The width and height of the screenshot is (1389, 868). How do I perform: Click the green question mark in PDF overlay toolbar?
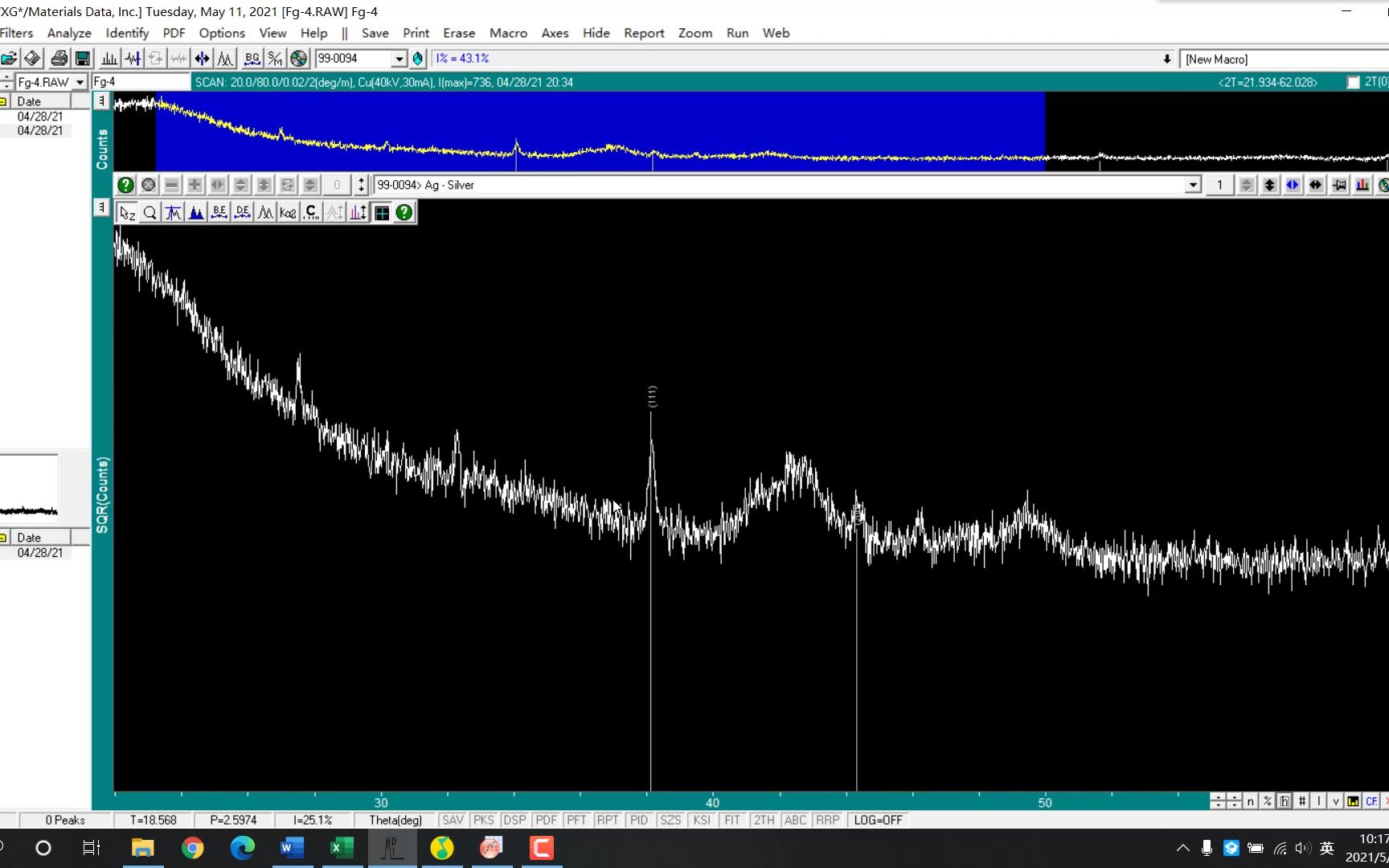(126, 185)
